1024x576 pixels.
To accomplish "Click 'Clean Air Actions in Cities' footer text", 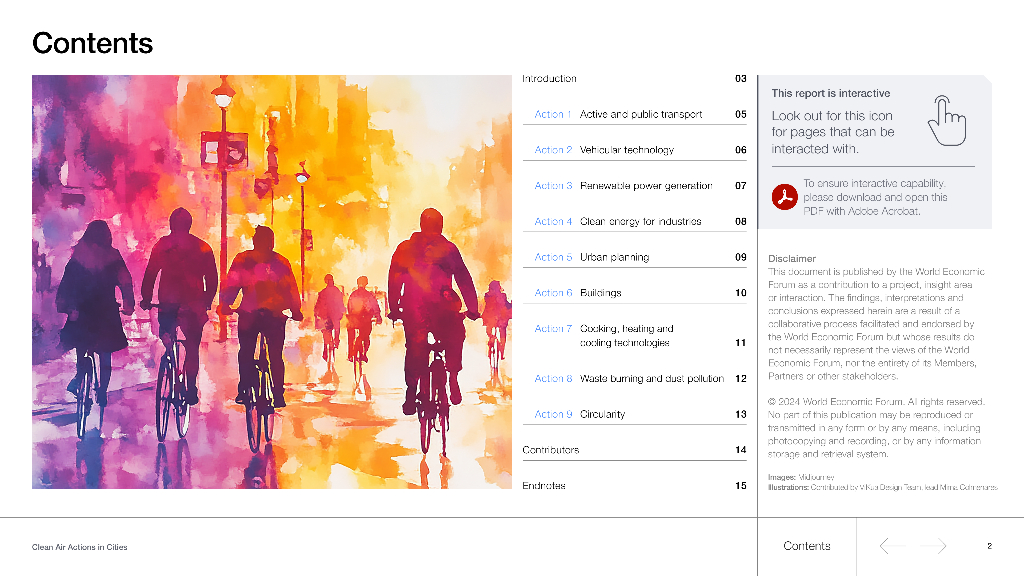I will (x=80, y=547).
